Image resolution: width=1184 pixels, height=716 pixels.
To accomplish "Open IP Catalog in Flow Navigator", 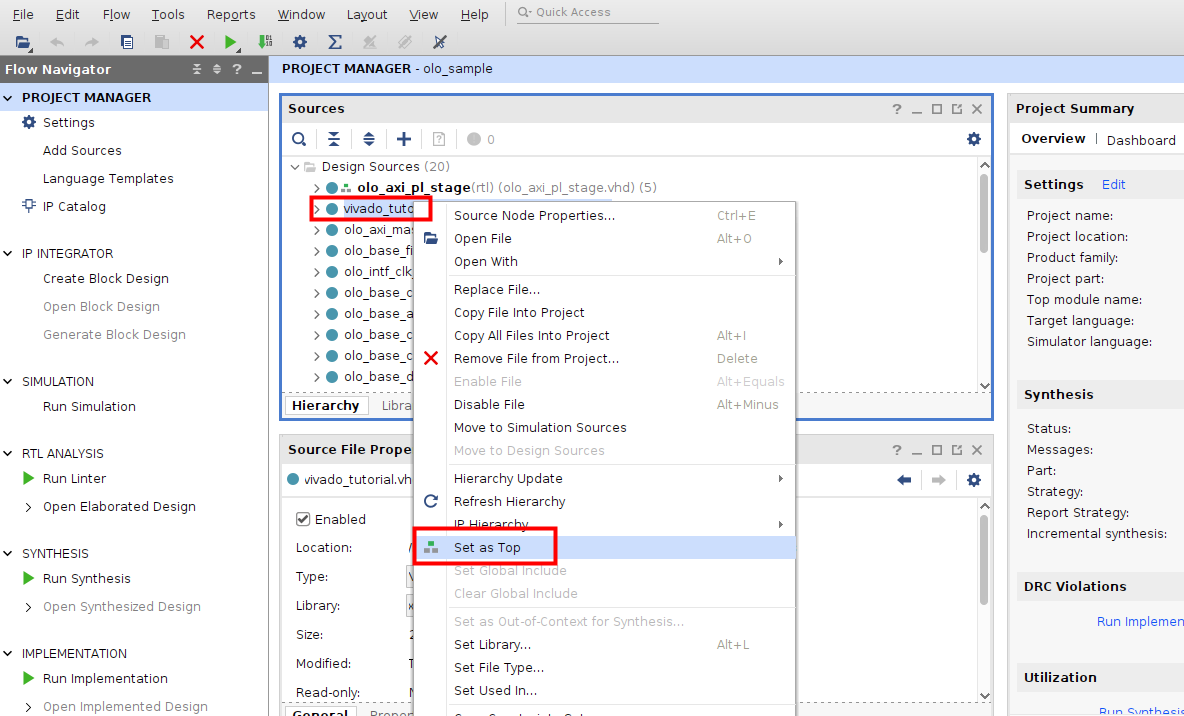I will [74, 206].
